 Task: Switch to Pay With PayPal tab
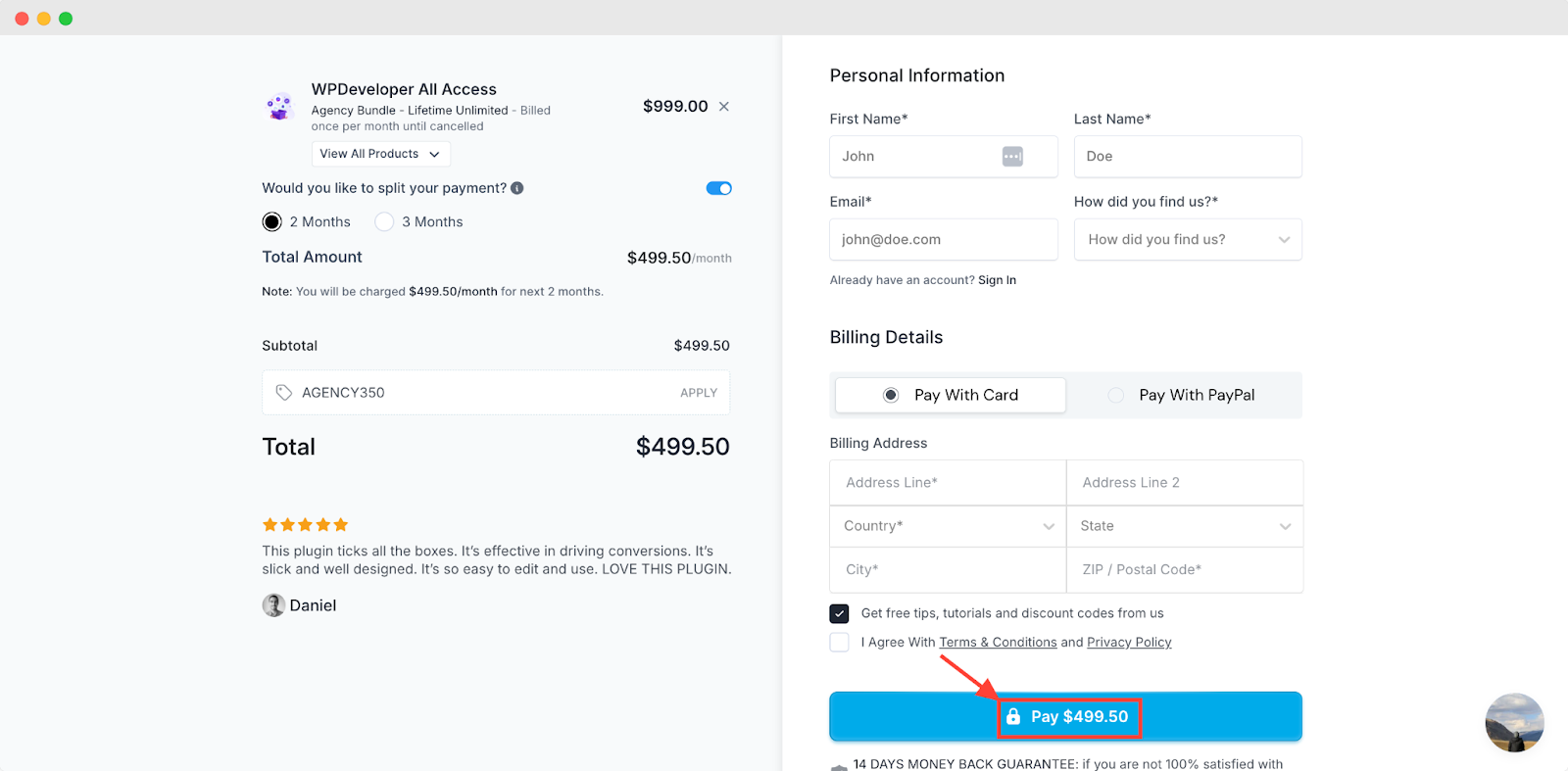[x=1183, y=395]
